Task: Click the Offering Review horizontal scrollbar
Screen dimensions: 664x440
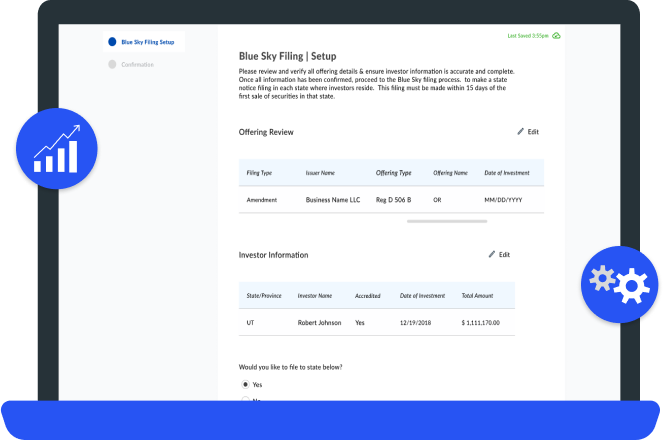Action: (x=447, y=221)
